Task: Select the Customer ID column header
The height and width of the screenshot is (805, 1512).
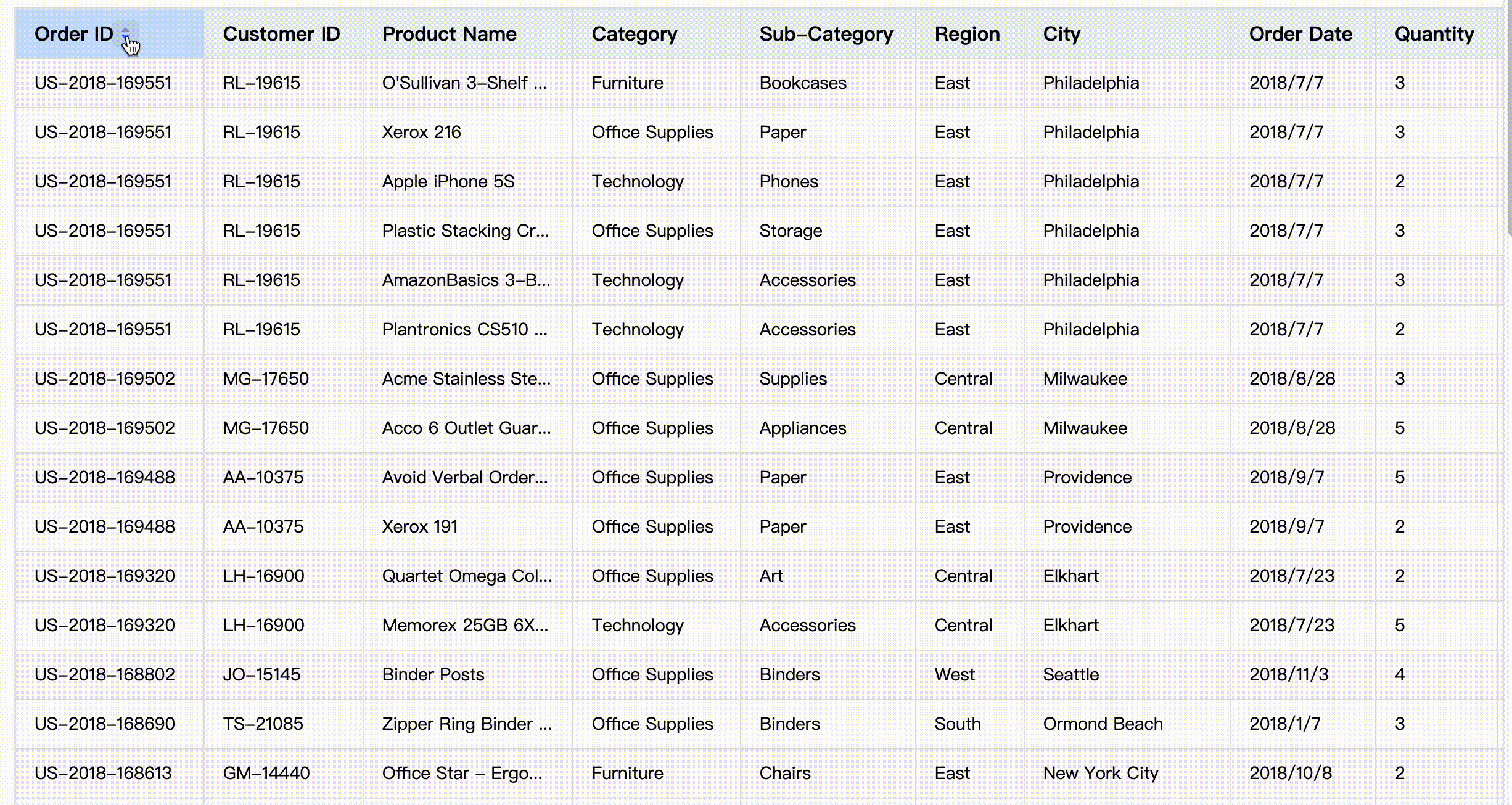Action: pos(281,34)
